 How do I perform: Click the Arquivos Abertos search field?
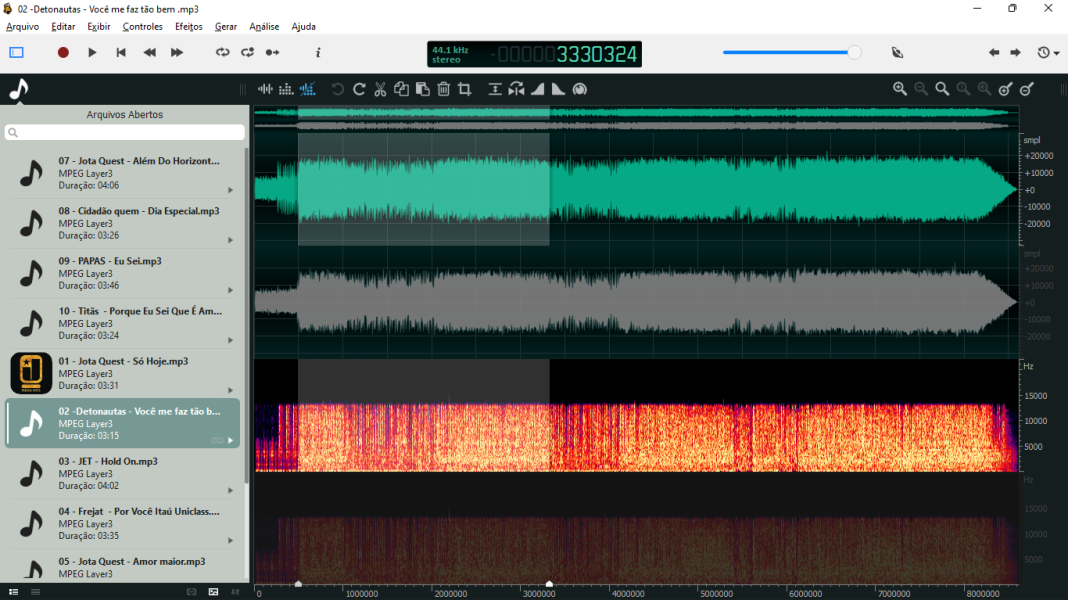(125, 132)
